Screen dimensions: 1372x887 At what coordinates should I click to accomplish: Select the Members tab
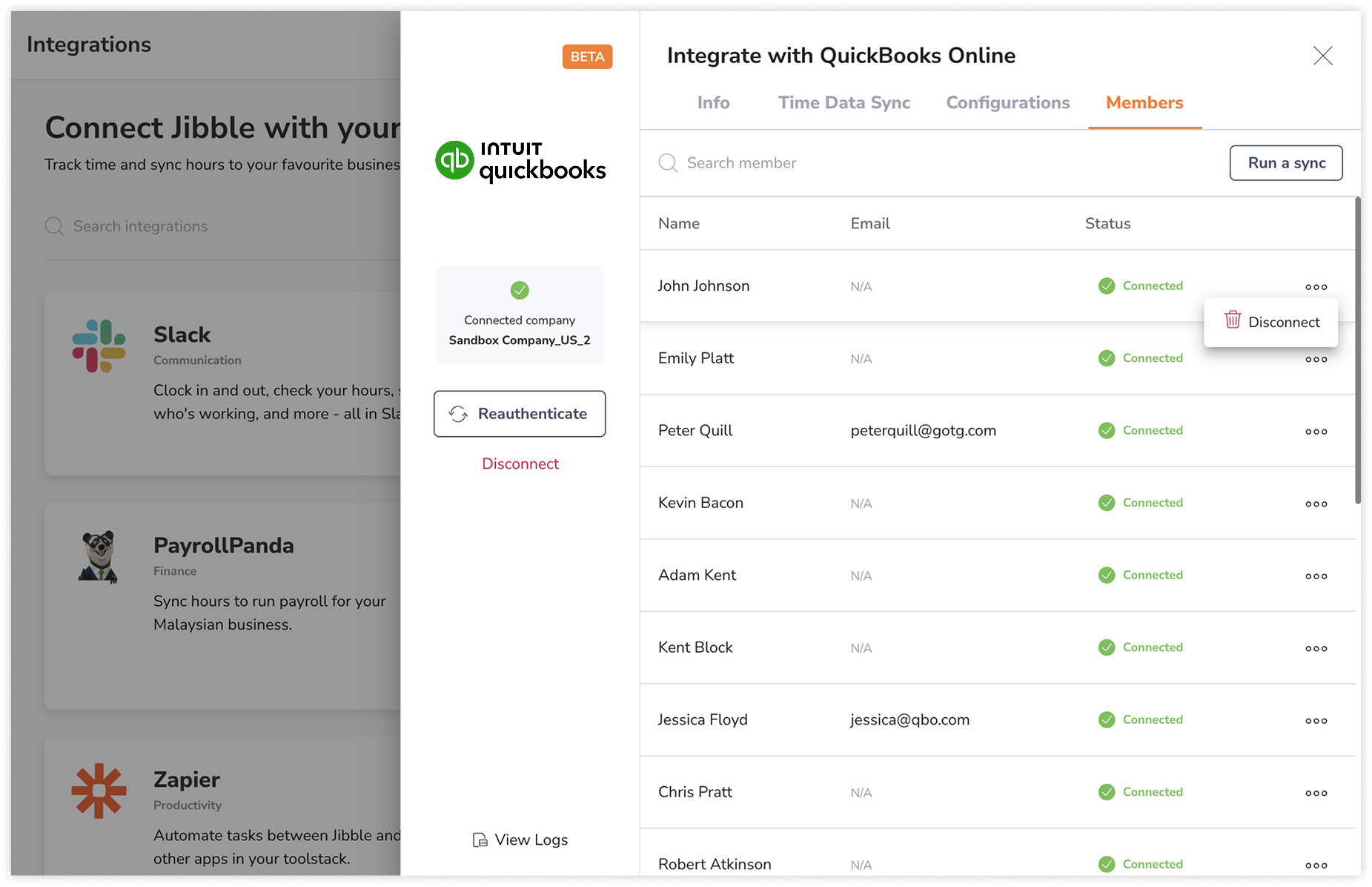tap(1144, 103)
